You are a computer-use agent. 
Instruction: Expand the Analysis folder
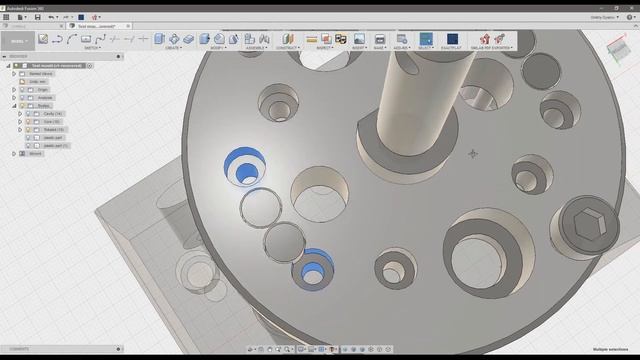[14, 98]
